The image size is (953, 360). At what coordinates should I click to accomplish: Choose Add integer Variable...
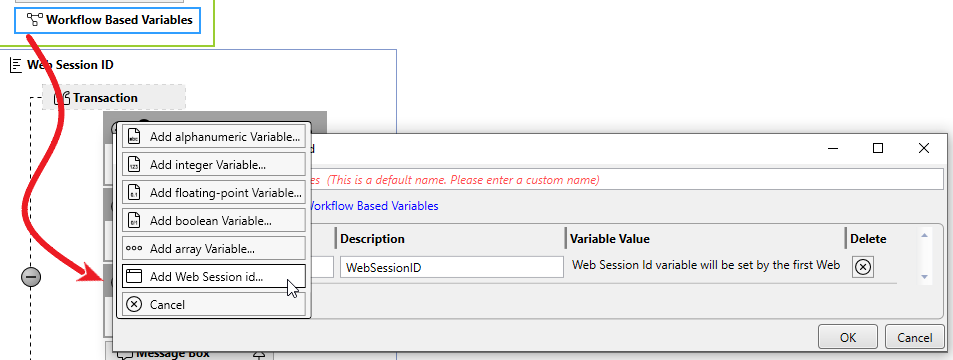tap(214, 165)
